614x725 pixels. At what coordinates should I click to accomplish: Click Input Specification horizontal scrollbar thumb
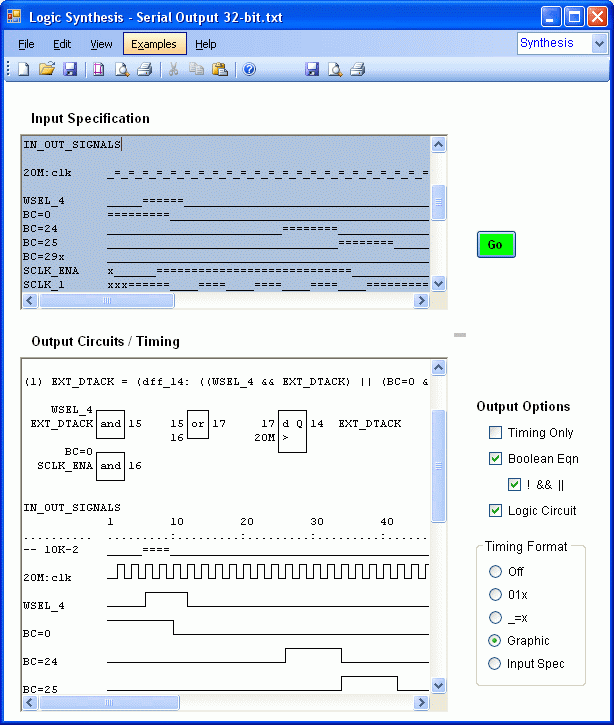click(107, 301)
